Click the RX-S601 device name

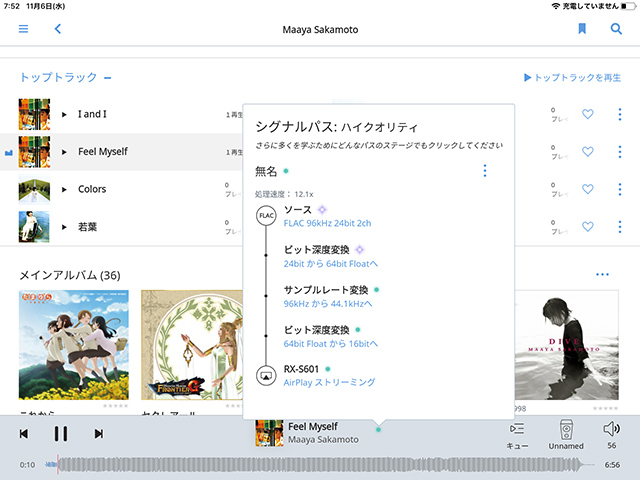point(301,369)
